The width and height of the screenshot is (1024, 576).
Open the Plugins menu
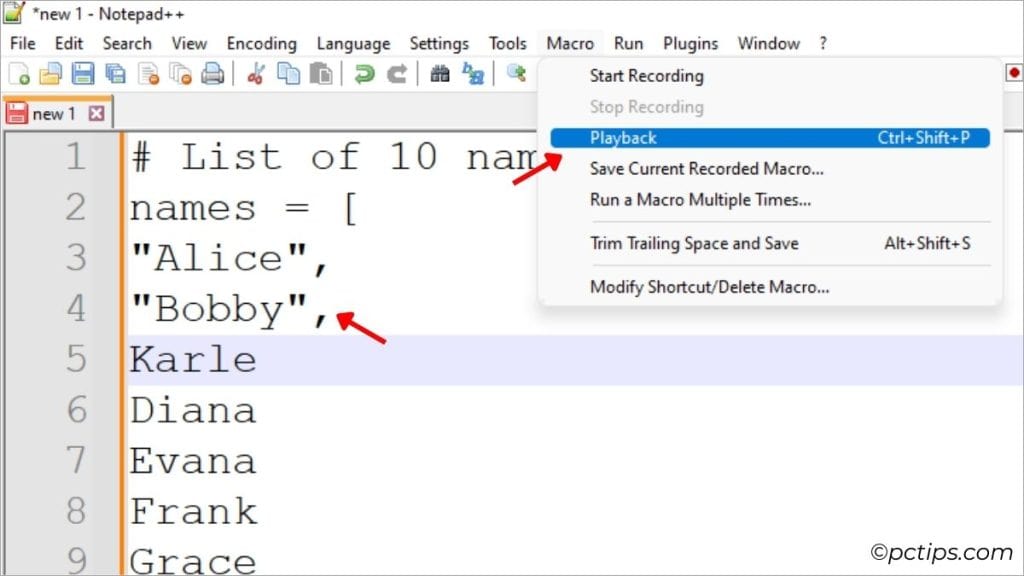tap(690, 43)
